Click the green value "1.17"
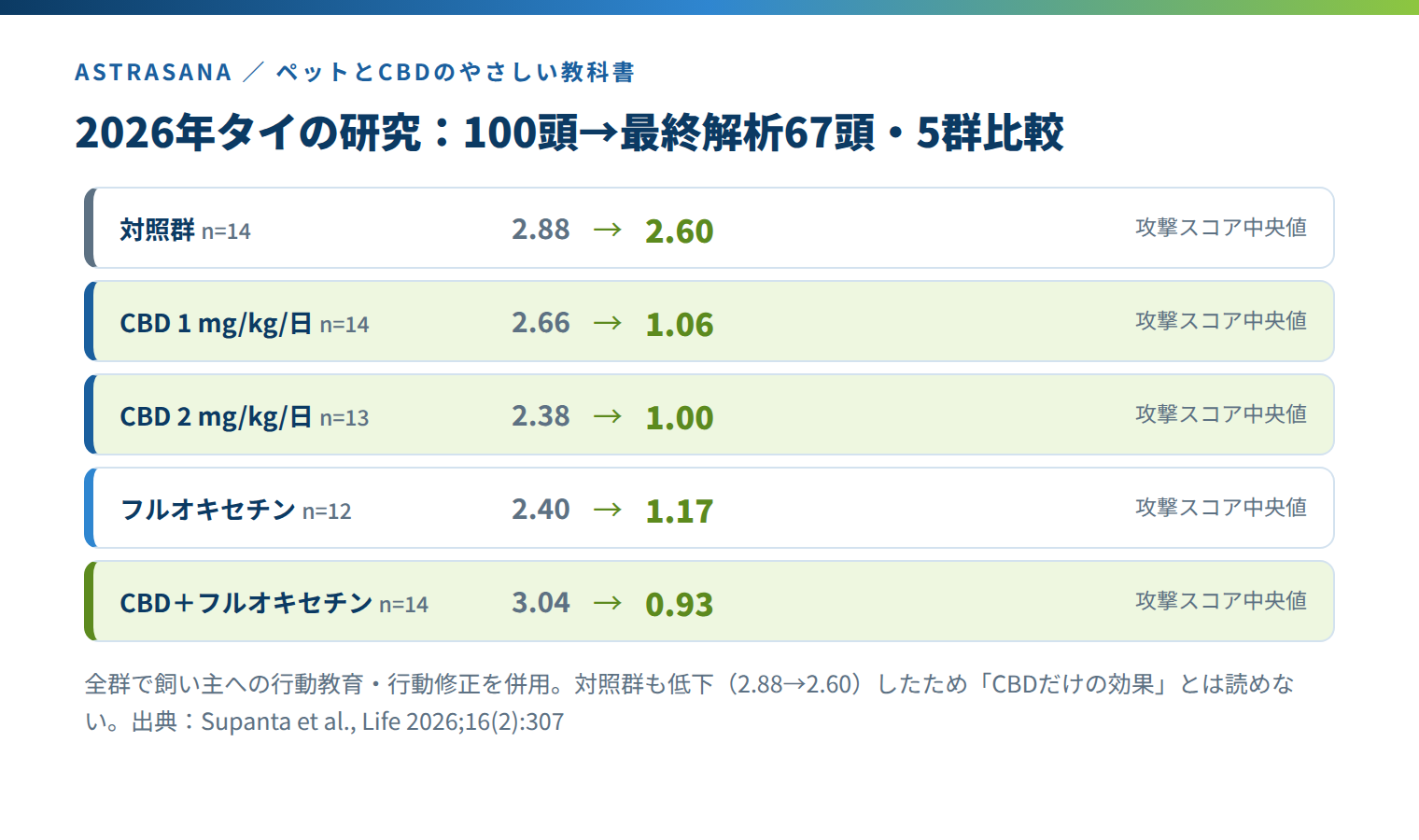The width and height of the screenshot is (1419, 840). point(680,511)
